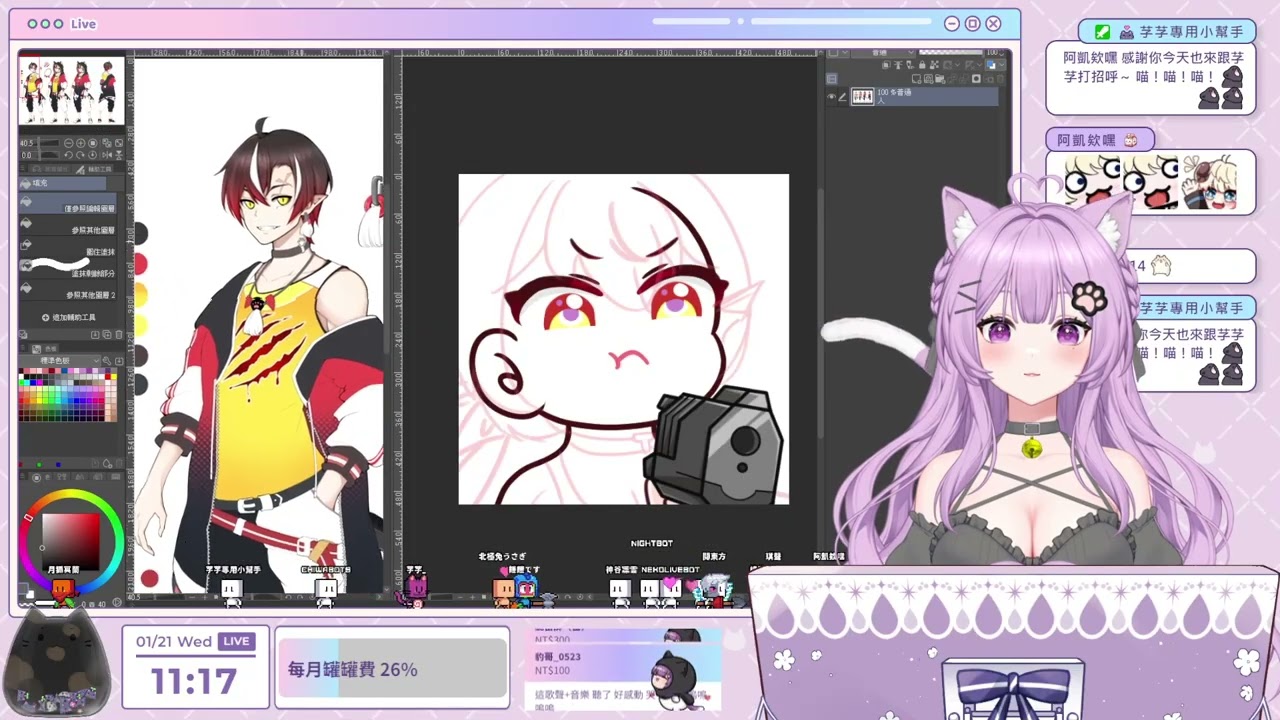
Task: Toggle set as draft layer
Action: point(910,65)
